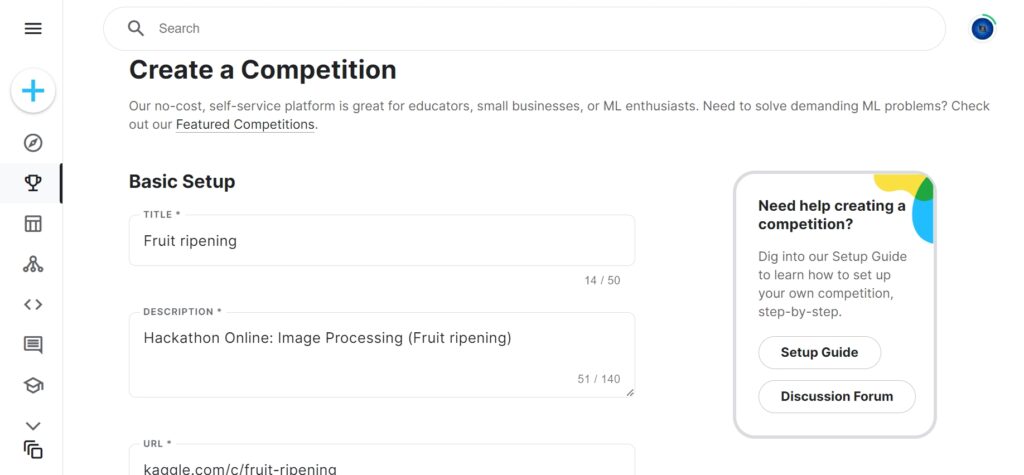Screen dimensions: 1024x475
Task: Open Datasets using the table icon
Action: coord(33,224)
